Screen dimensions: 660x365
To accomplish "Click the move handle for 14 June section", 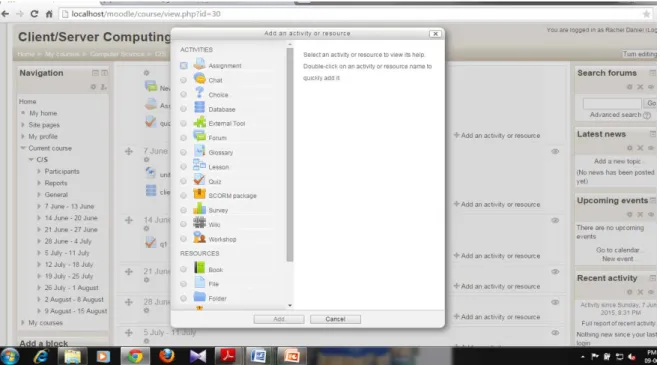I will point(129,220).
